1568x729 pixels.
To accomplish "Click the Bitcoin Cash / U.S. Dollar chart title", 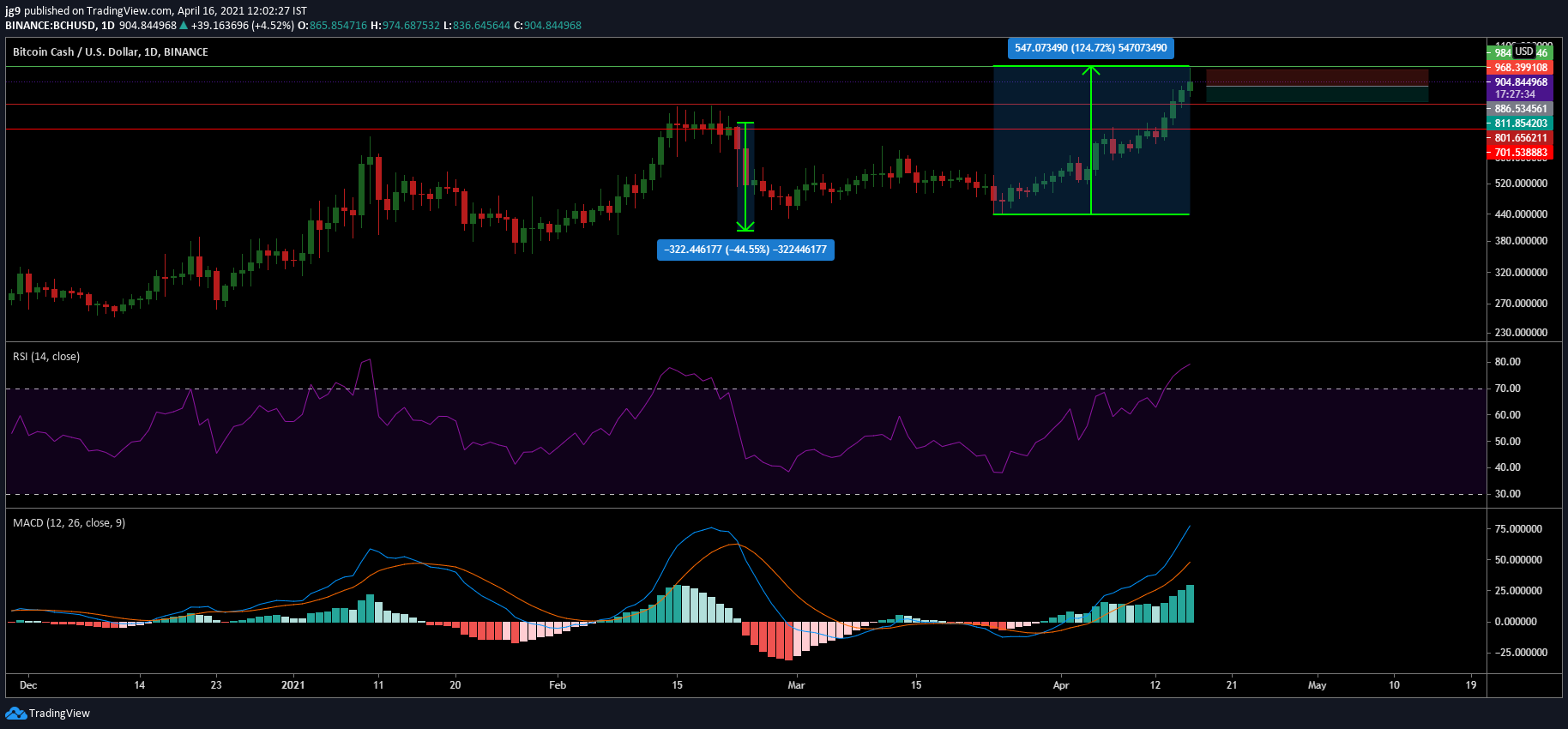I will tap(111, 51).
